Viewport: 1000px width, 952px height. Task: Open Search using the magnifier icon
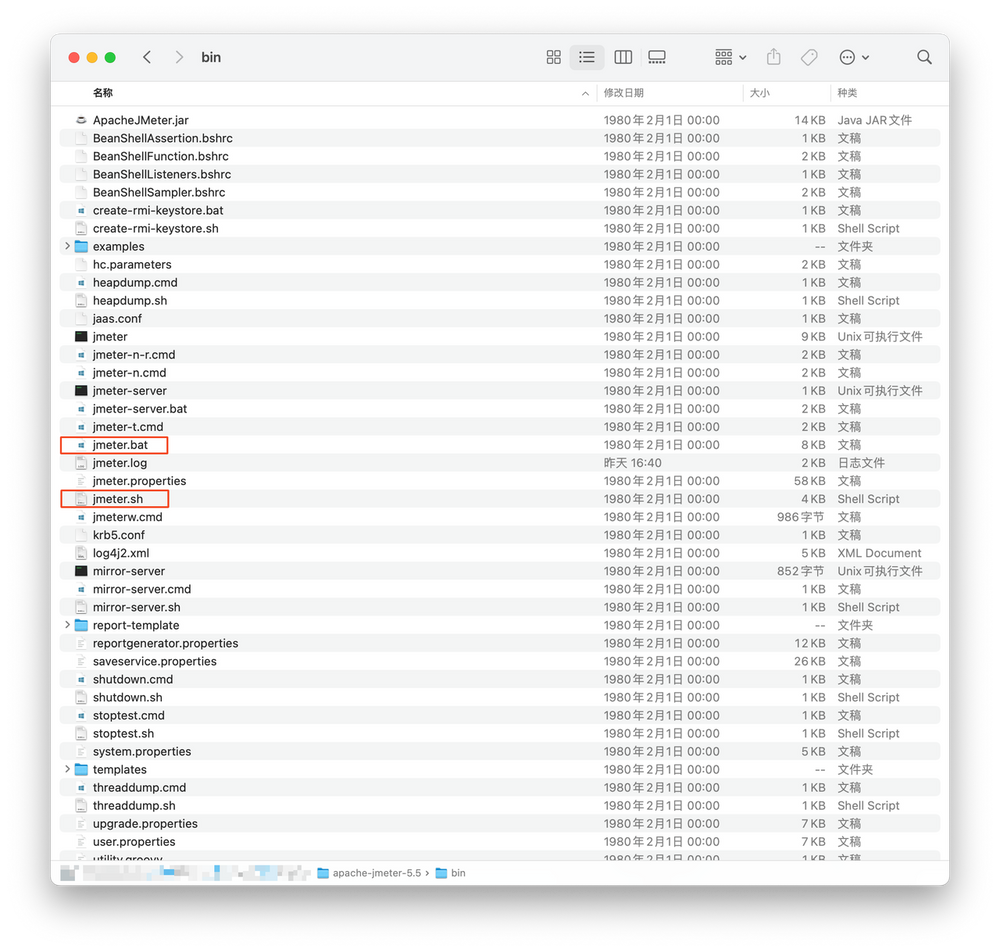pos(923,57)
